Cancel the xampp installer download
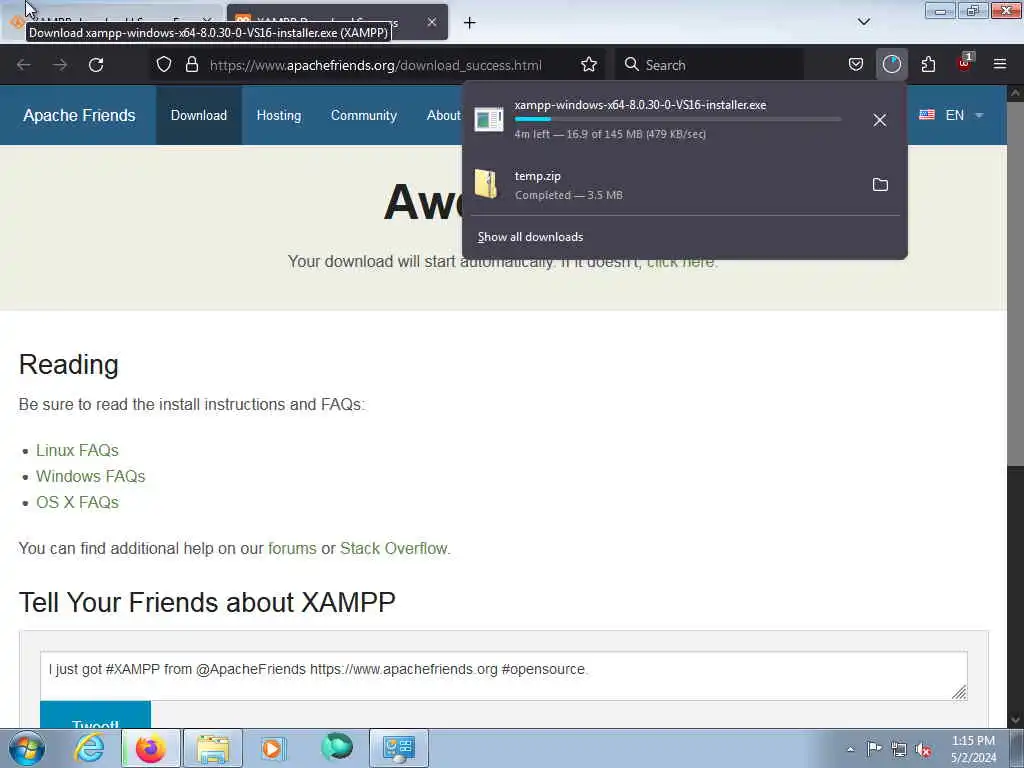The image size is (1024, 768). [x=880, y=120]
